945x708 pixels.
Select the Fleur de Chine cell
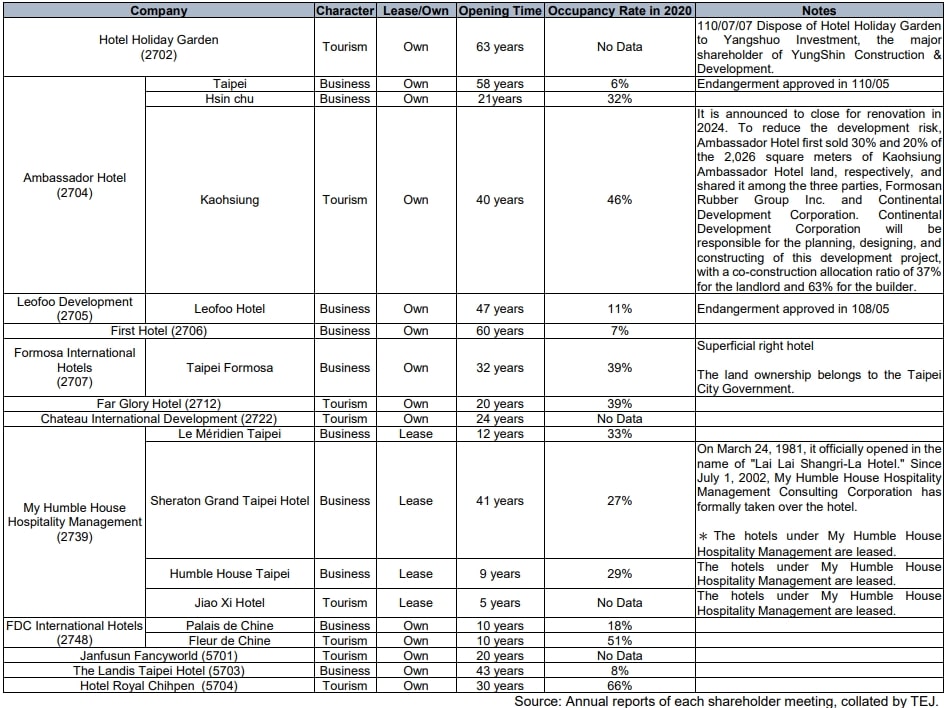click(x=230, y=641)
